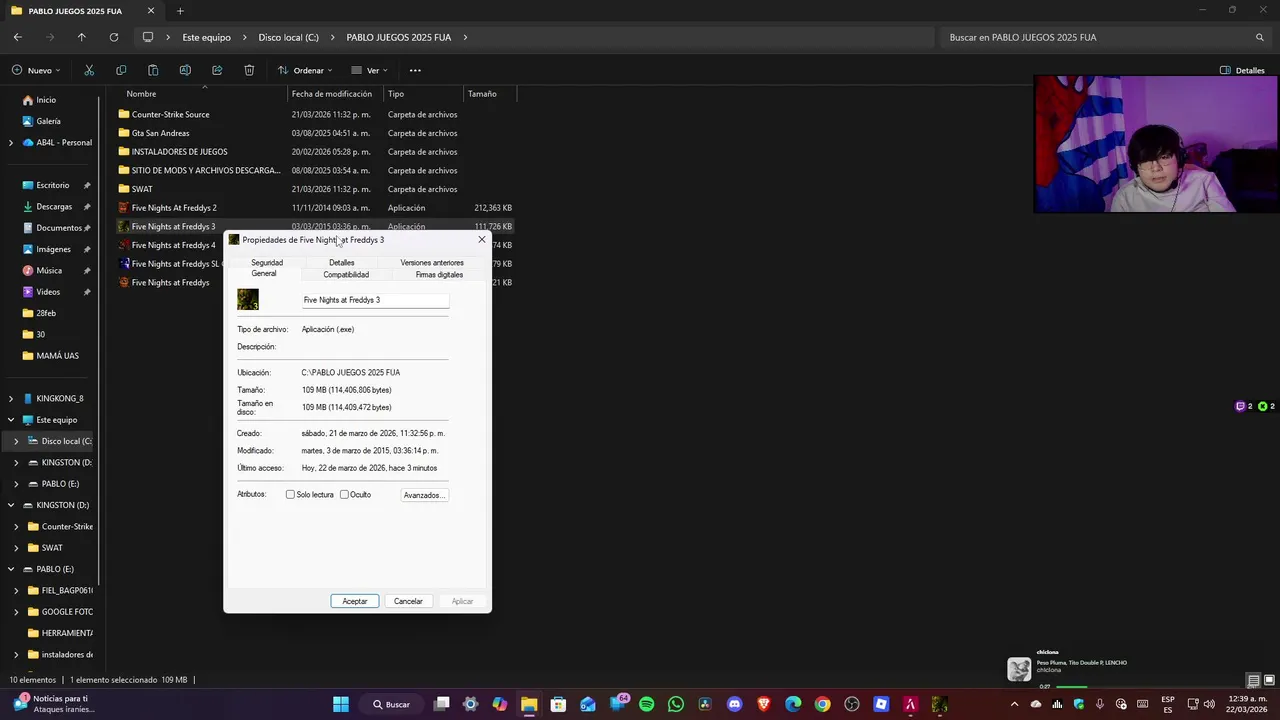Expand the KINGKONG_8 tree node
Image resolution: width=1280 pixels, height=720 pixels.
[11, 399]
